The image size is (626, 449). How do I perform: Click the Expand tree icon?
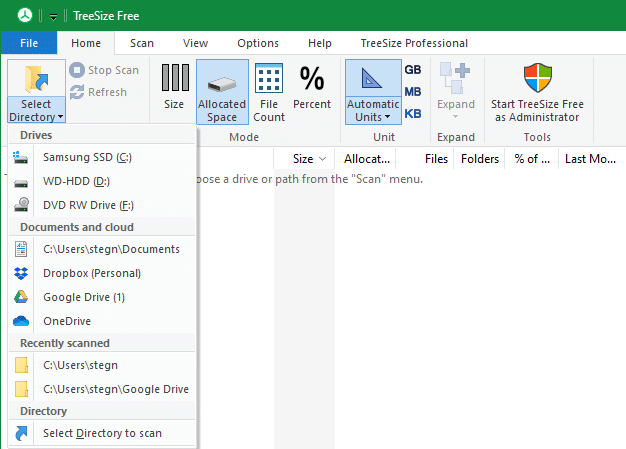[455, 78]
